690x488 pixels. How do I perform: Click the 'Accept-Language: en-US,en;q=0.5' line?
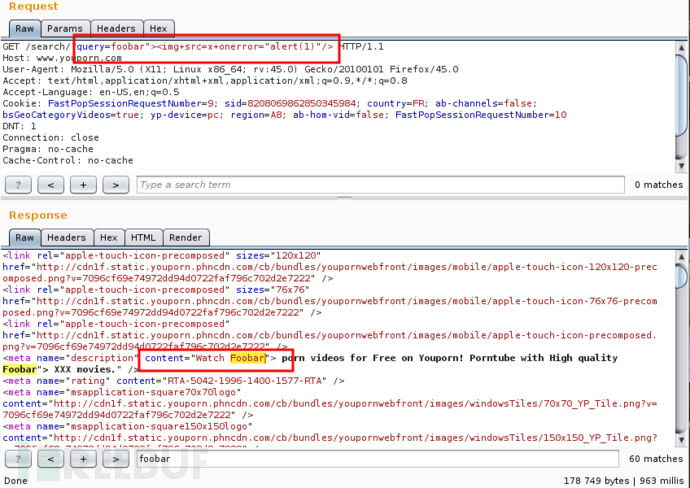click(x=91, y=92)
